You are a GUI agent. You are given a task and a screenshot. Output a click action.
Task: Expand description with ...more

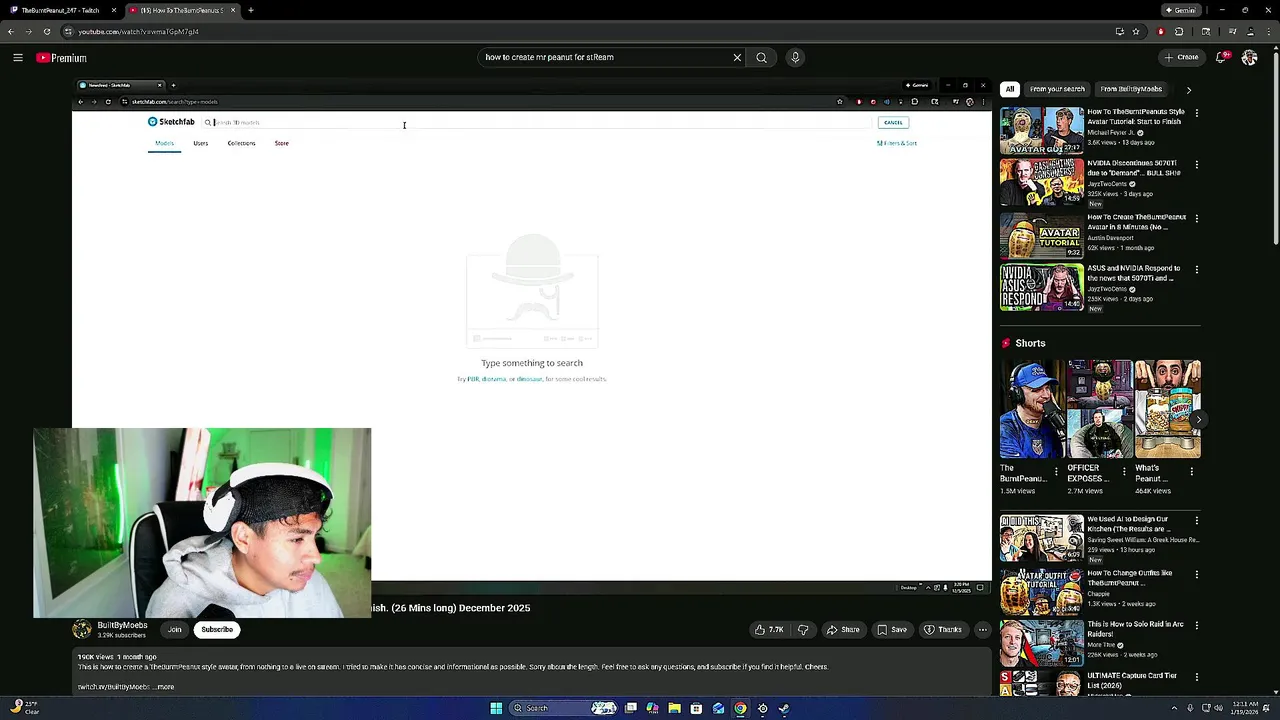point(165,687)
